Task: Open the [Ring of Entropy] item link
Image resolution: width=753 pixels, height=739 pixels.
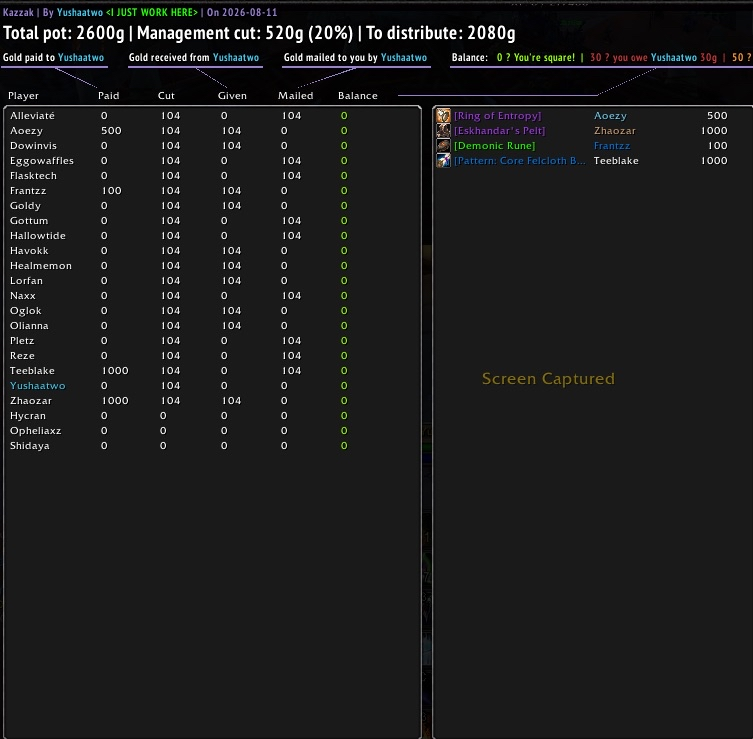Action: 498,116
